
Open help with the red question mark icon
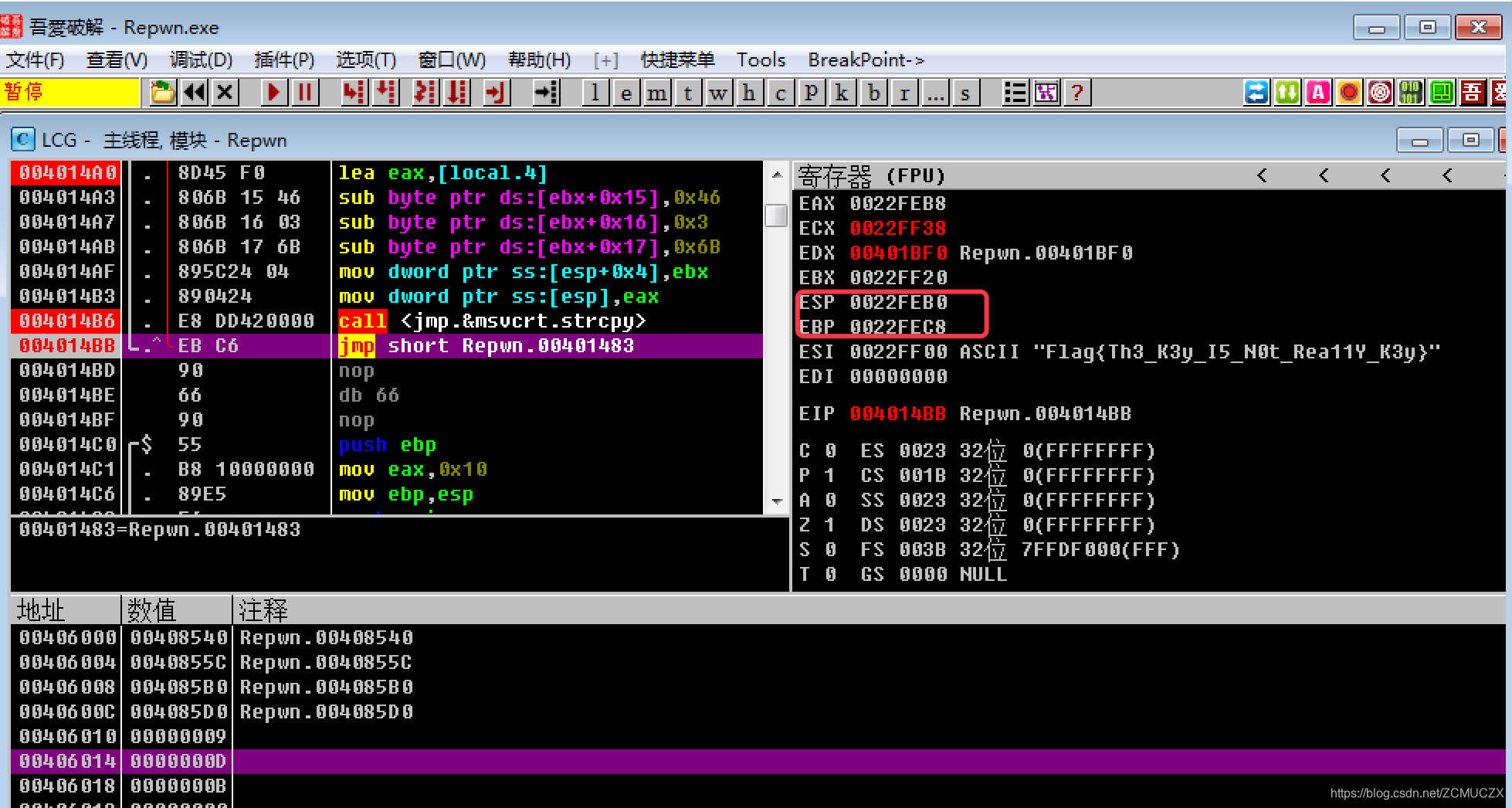pos(1077,93)
